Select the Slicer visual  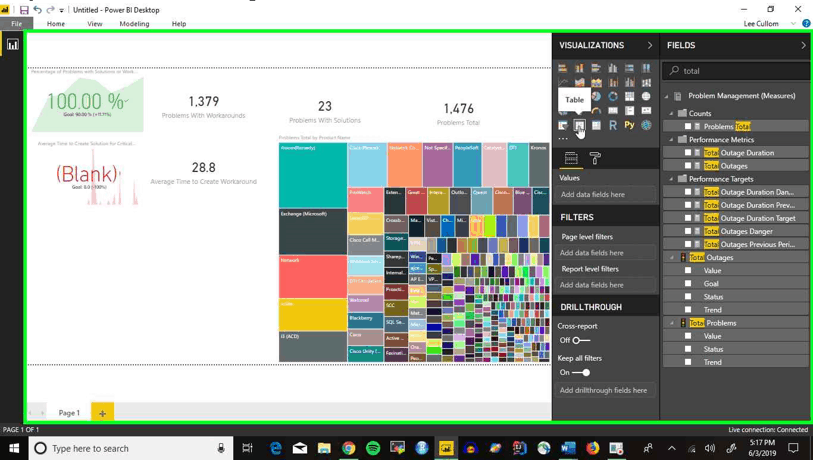point(562,125)
